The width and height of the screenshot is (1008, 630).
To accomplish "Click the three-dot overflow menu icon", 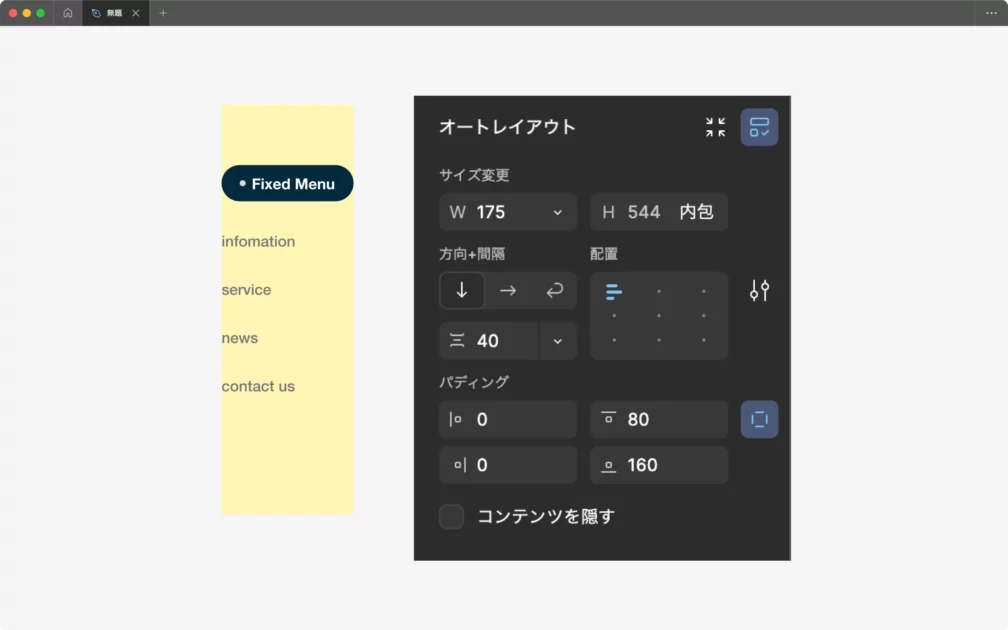I will [x=991, y=13].
